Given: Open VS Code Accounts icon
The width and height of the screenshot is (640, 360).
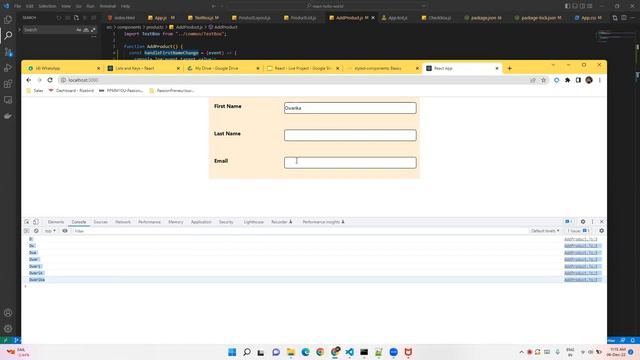Looking at the screenshot, I should (8, 313).
